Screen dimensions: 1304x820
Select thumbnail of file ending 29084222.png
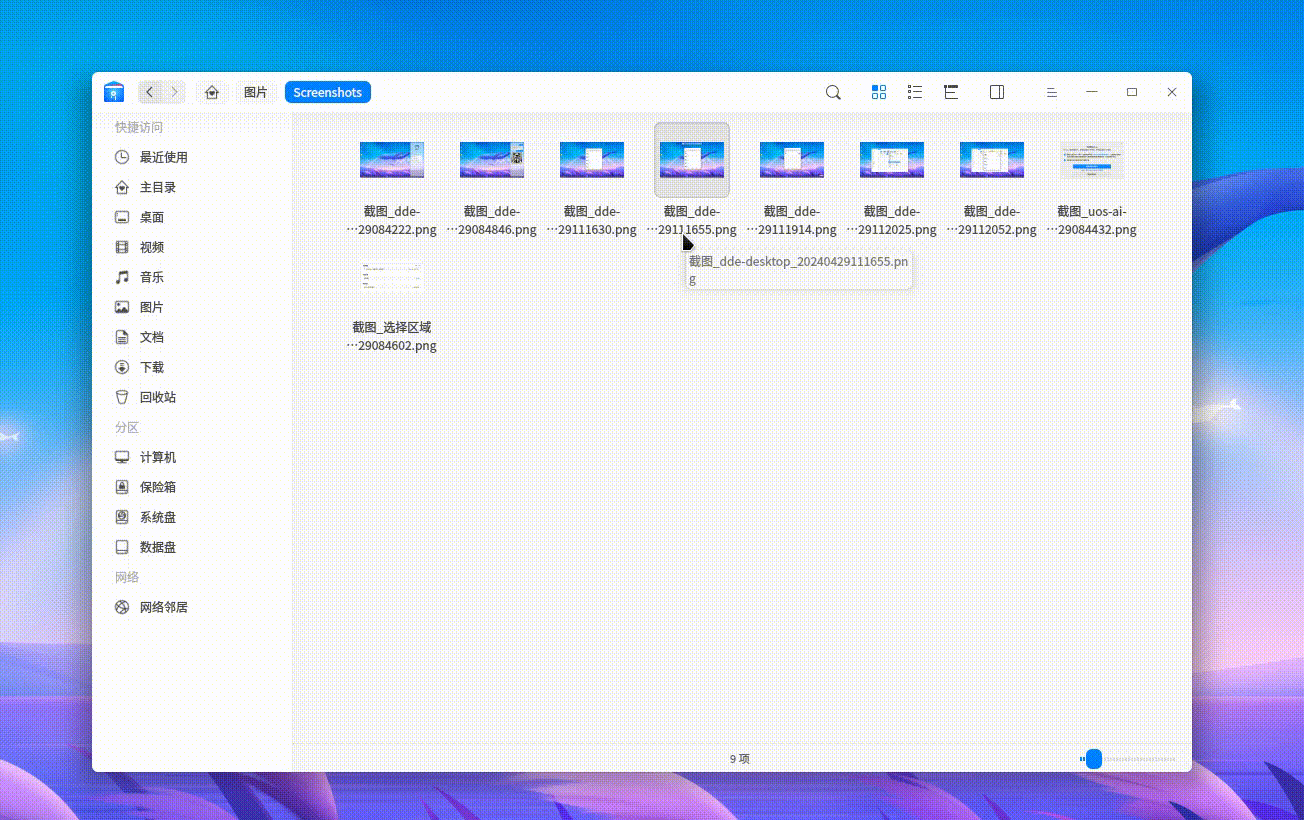coord(392,160)
